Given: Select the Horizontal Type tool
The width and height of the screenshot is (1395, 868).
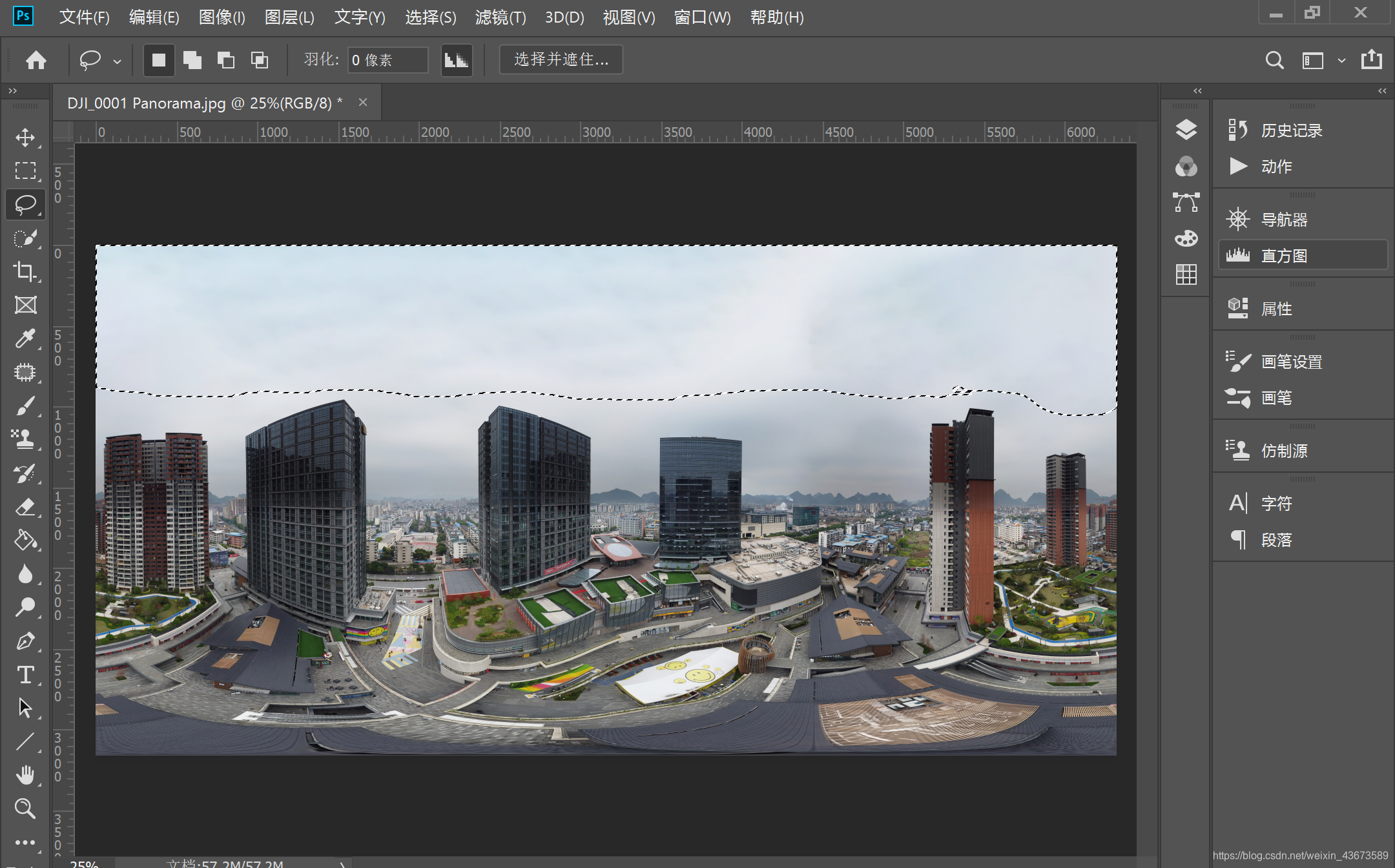Looking at the screenshot, I should 25,675.
